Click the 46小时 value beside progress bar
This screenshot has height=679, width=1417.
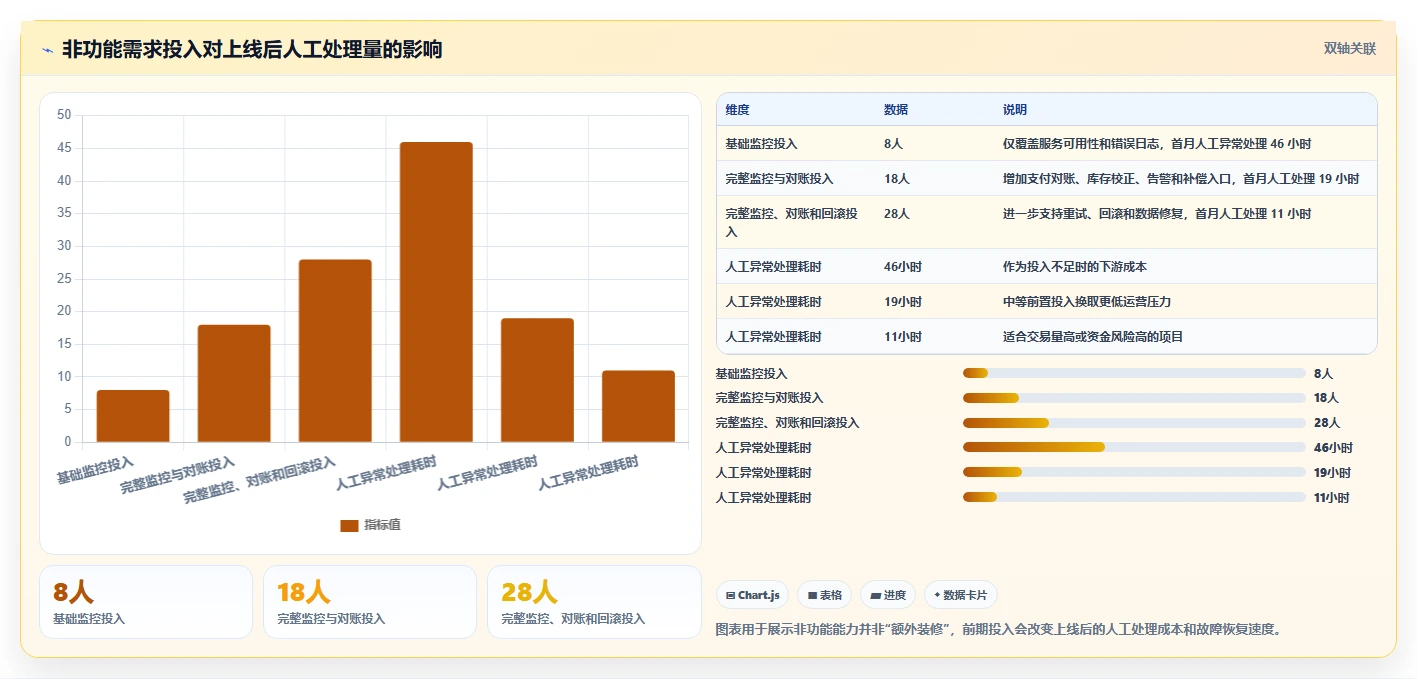point(1332,448)
